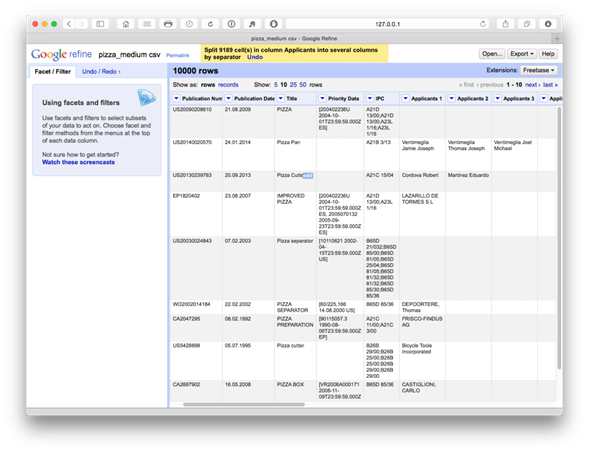Screen dimensions: 589x453
Task: Open the Applicants 1 column dropdown arrow
Action: [405, 98]
